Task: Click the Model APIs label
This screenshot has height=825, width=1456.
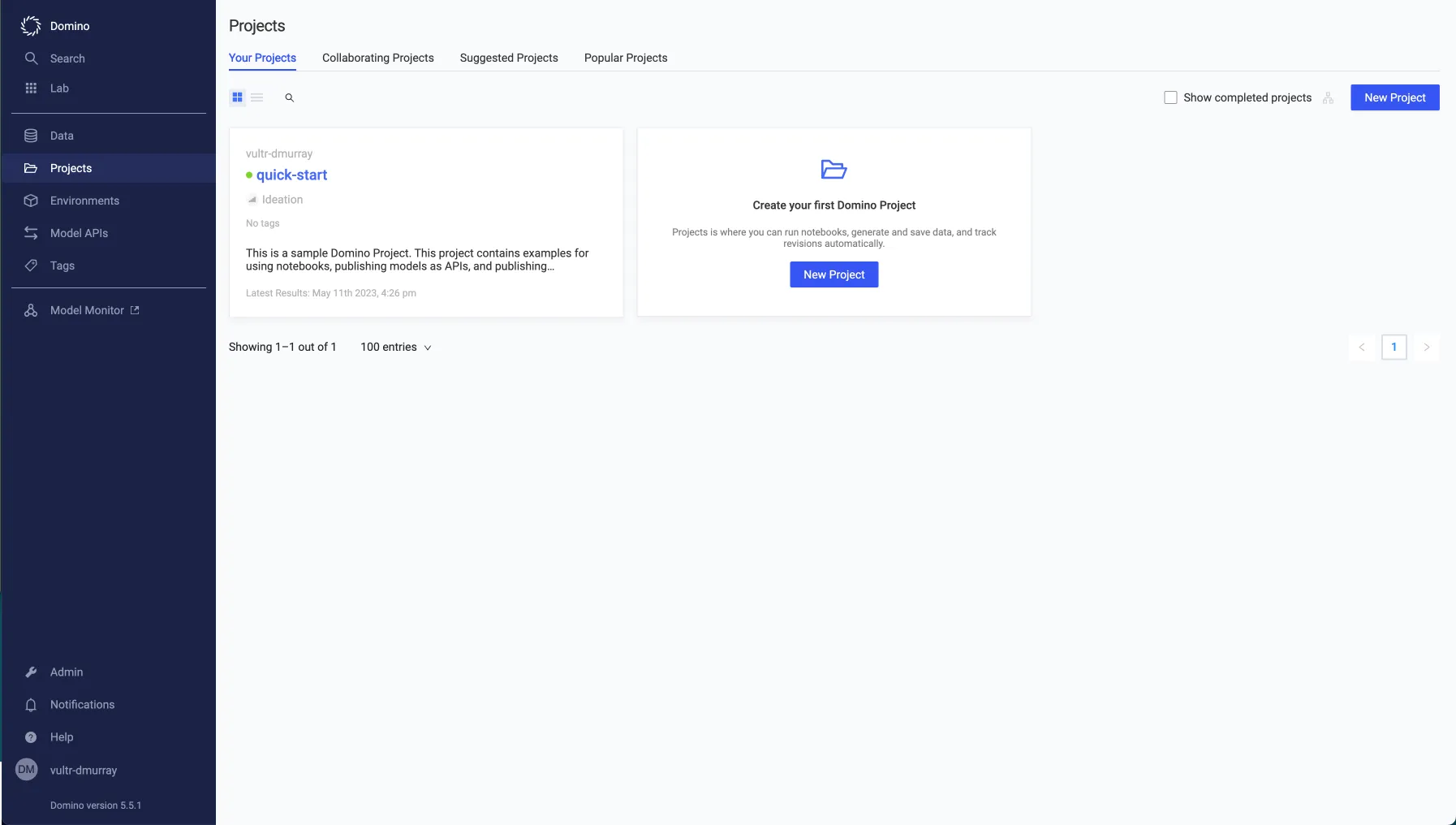Action: [x=79, y=233]
